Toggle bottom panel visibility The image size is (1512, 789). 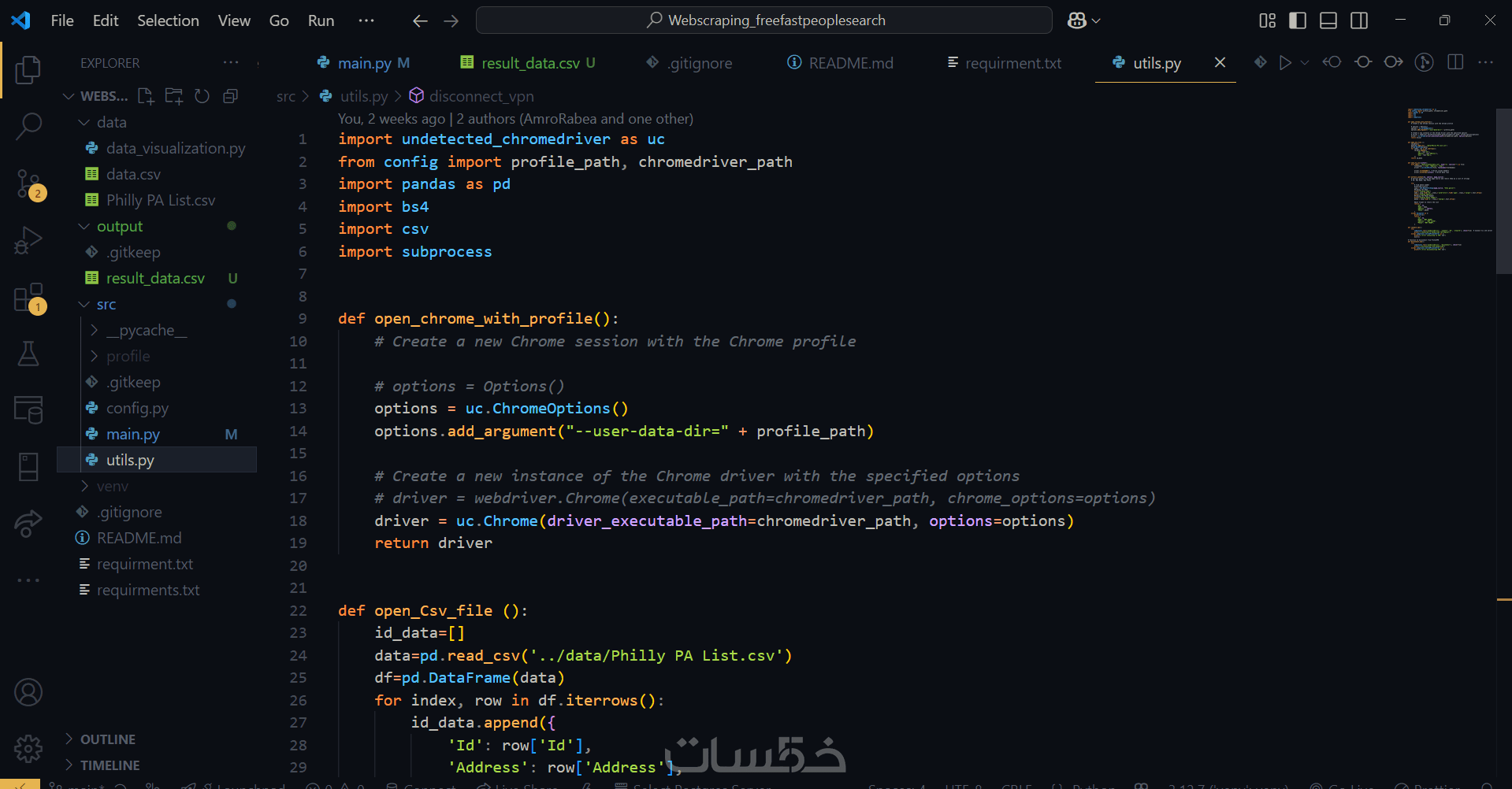(x=1328, y=20)
